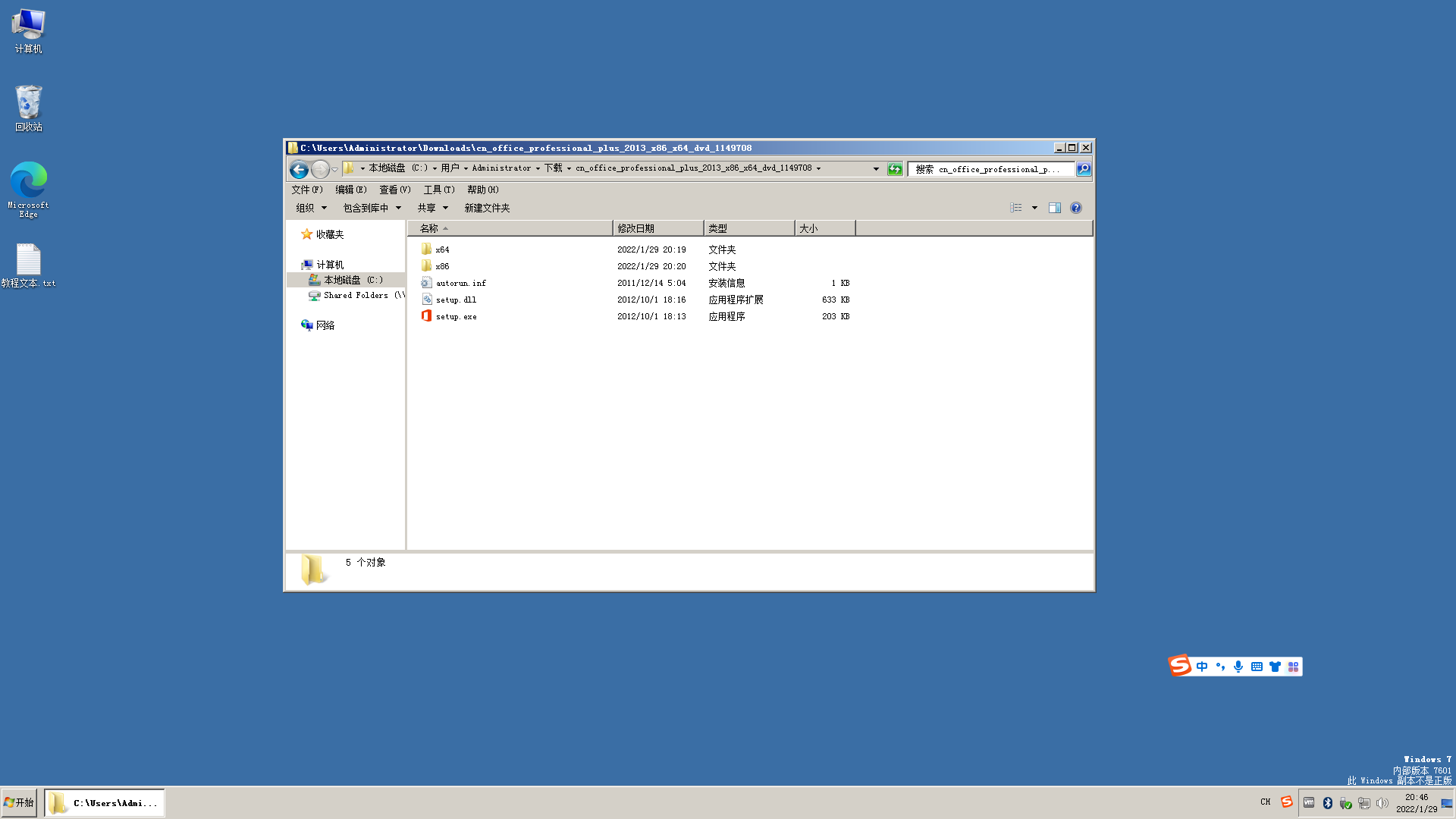The image size is (1456, 819).
Task: Open the File menu
Action: [x=307, y=190]
